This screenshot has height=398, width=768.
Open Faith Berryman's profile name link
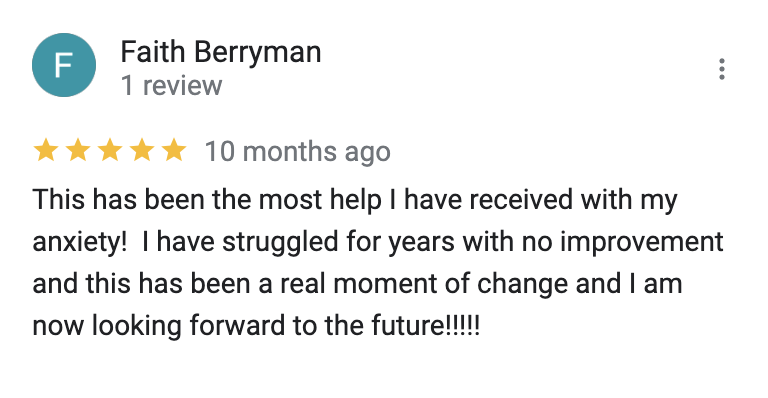coord(221,52)
